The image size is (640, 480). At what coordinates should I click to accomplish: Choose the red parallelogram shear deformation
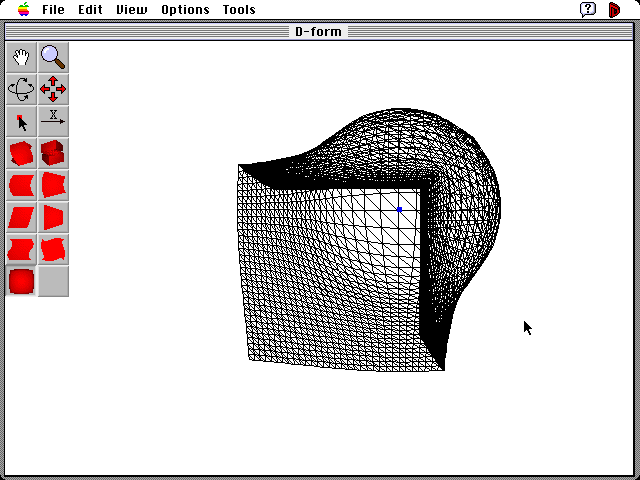click(21, 217)
